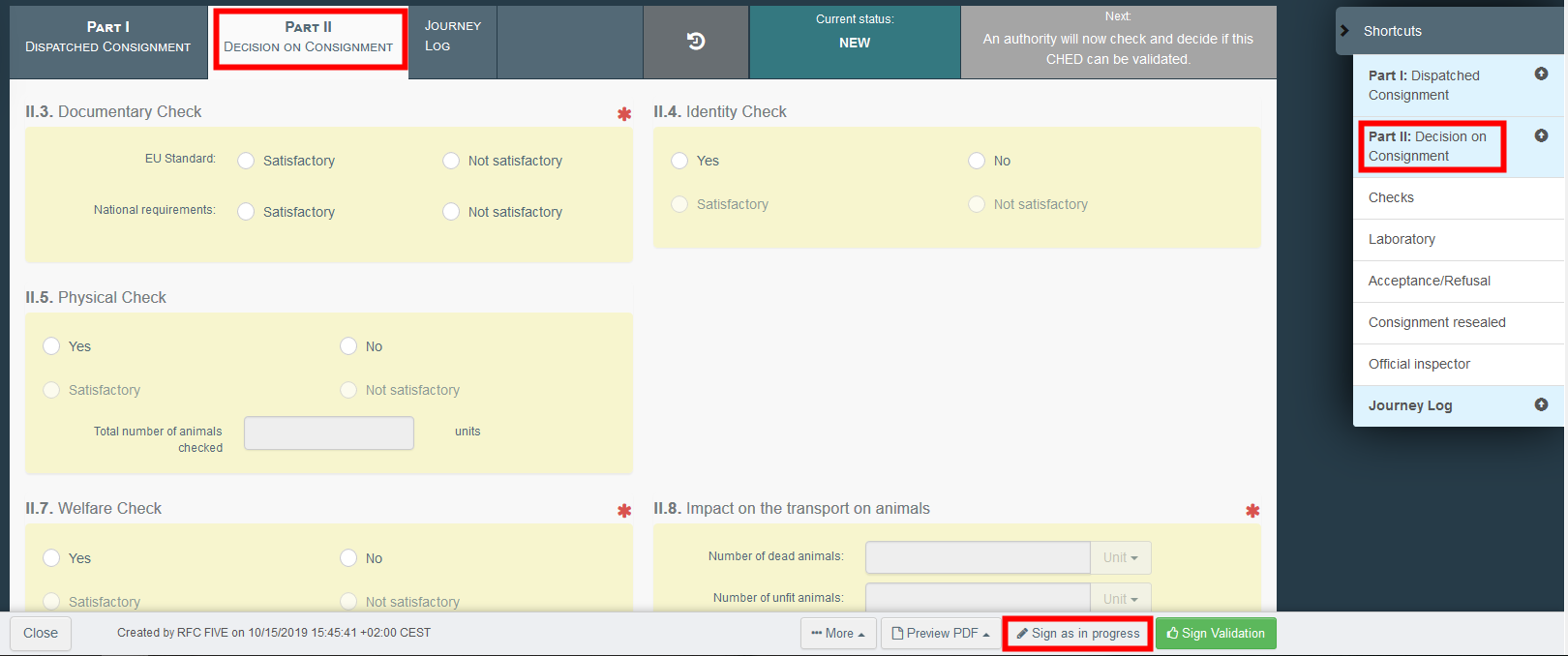Click the Shortcuts panel header

coord(1452,31)
